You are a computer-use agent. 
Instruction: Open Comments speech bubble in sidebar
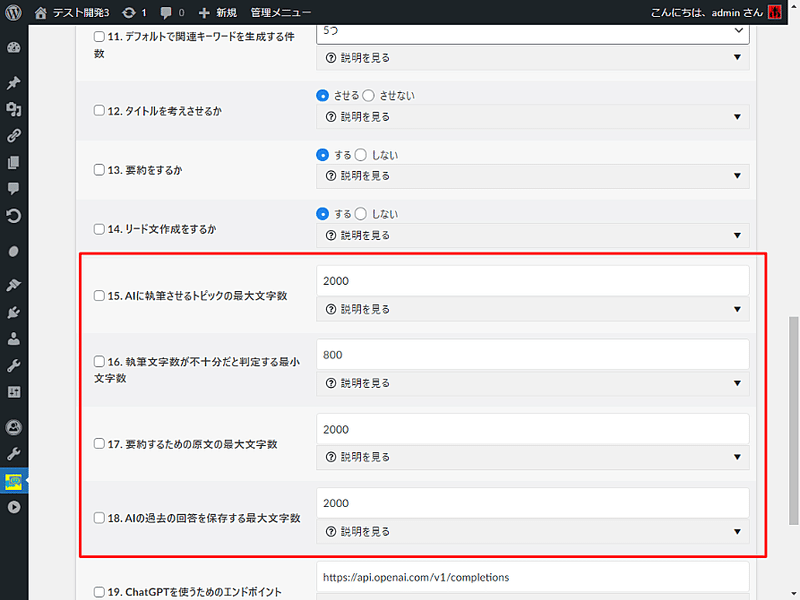(14, 189)
